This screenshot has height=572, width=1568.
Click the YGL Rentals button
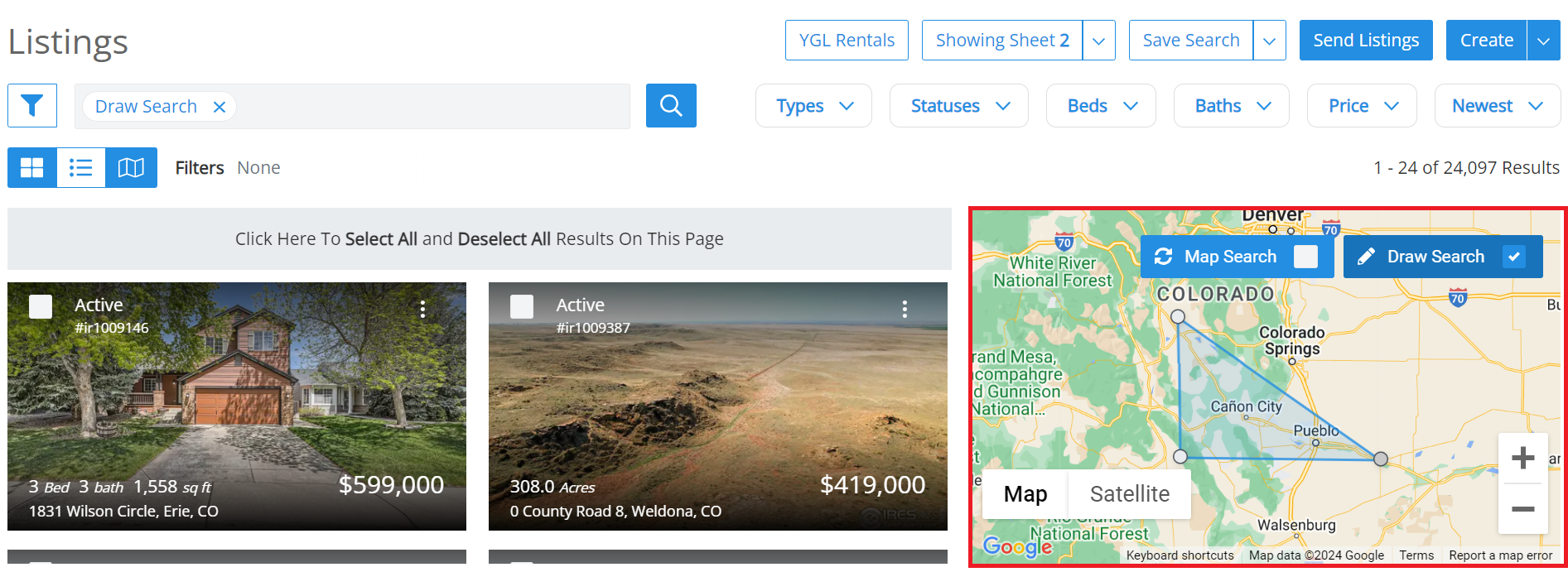tap(847, 41)
